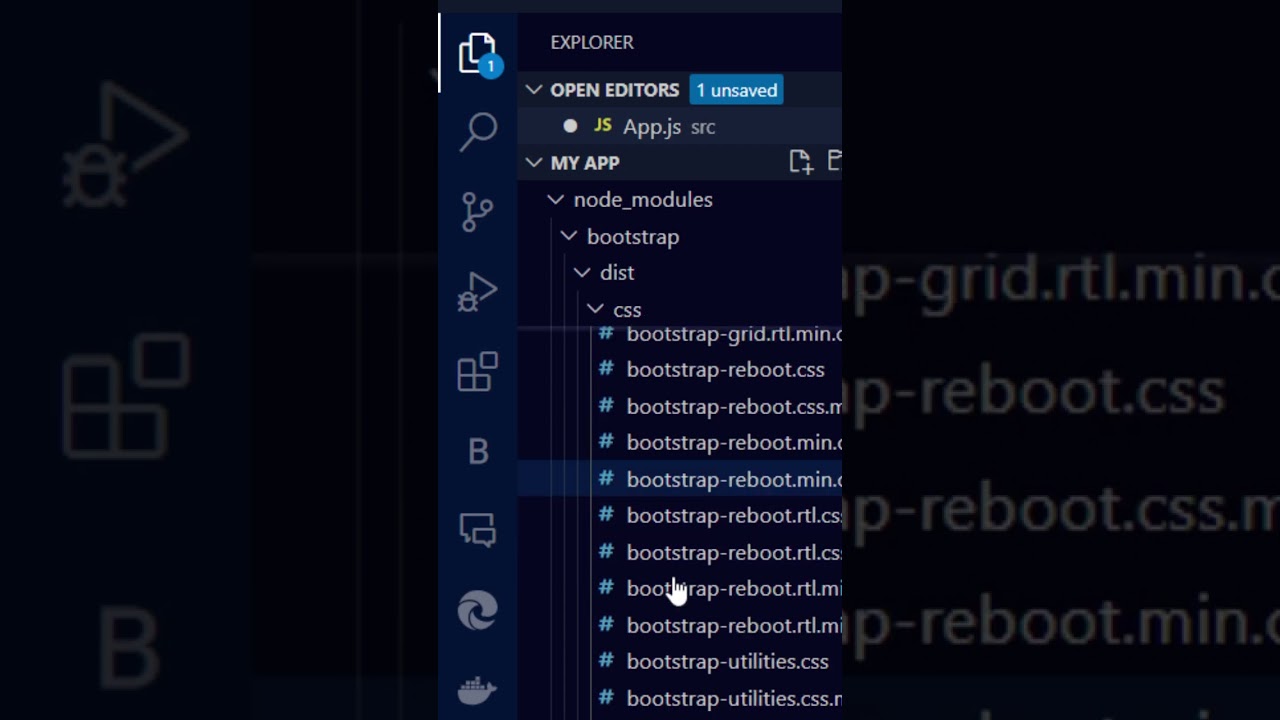Open the Docker view
This screenshot has height=720, width=1280.
(478, 690)
